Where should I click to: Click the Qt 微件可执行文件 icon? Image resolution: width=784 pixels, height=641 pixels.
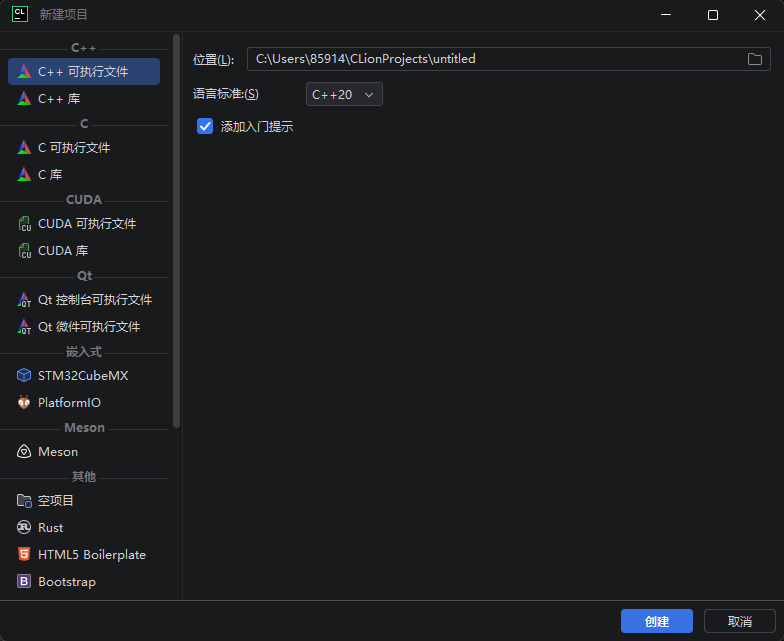tap(24, 326)
